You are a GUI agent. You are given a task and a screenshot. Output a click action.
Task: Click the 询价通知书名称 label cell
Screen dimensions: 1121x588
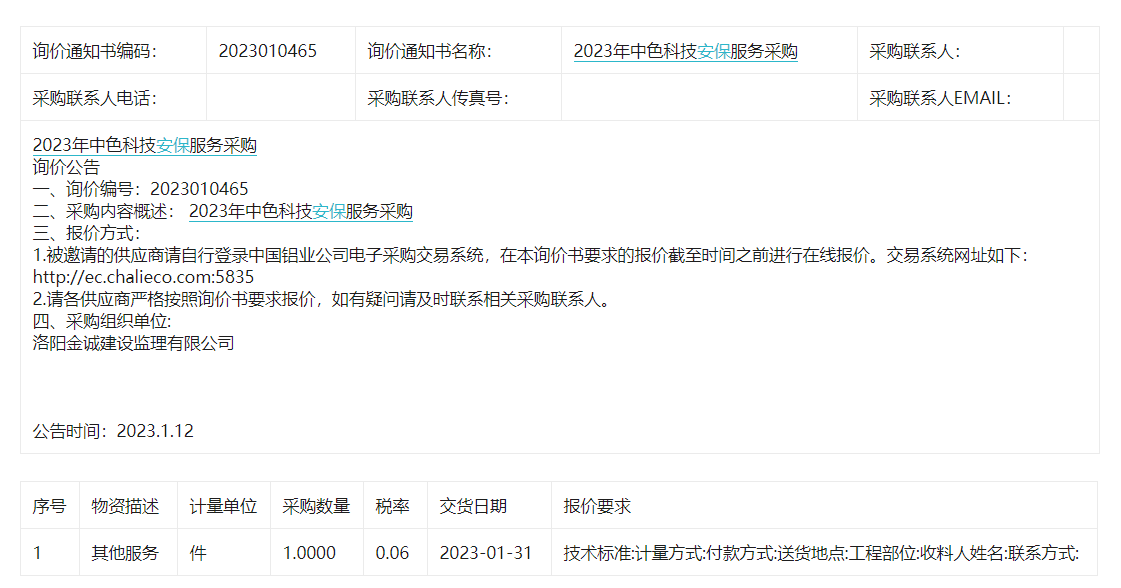click(429, 52)
